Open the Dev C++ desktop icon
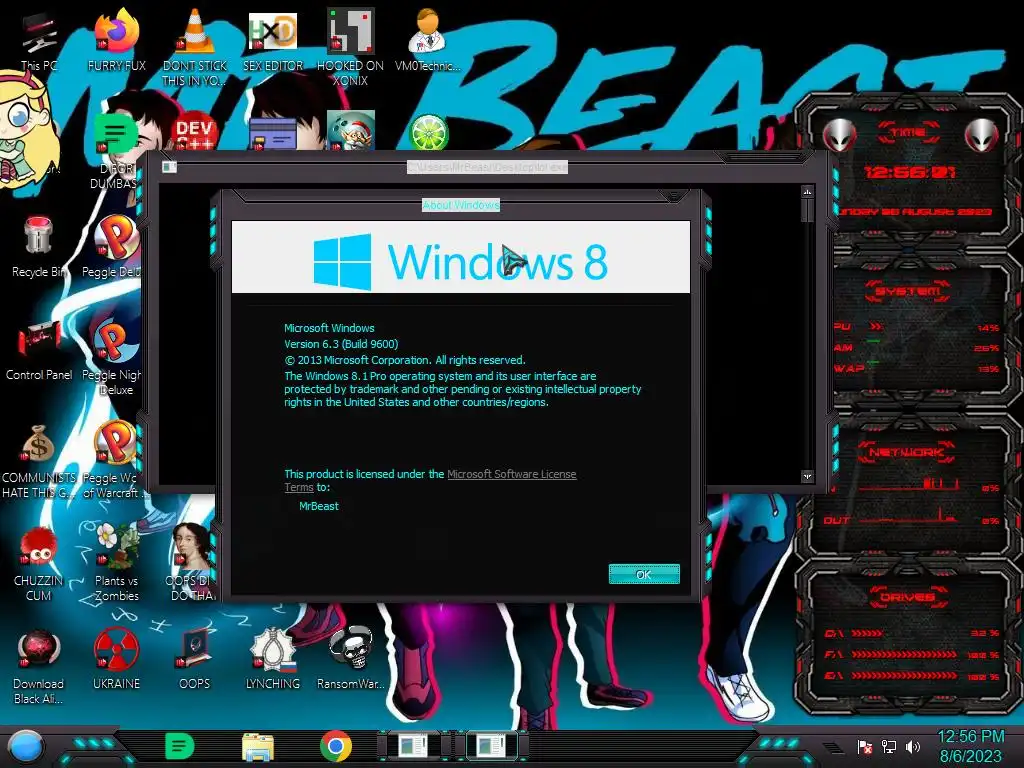Image resolution: width=1024 pixels, height=768 pixels. (195, 132)
